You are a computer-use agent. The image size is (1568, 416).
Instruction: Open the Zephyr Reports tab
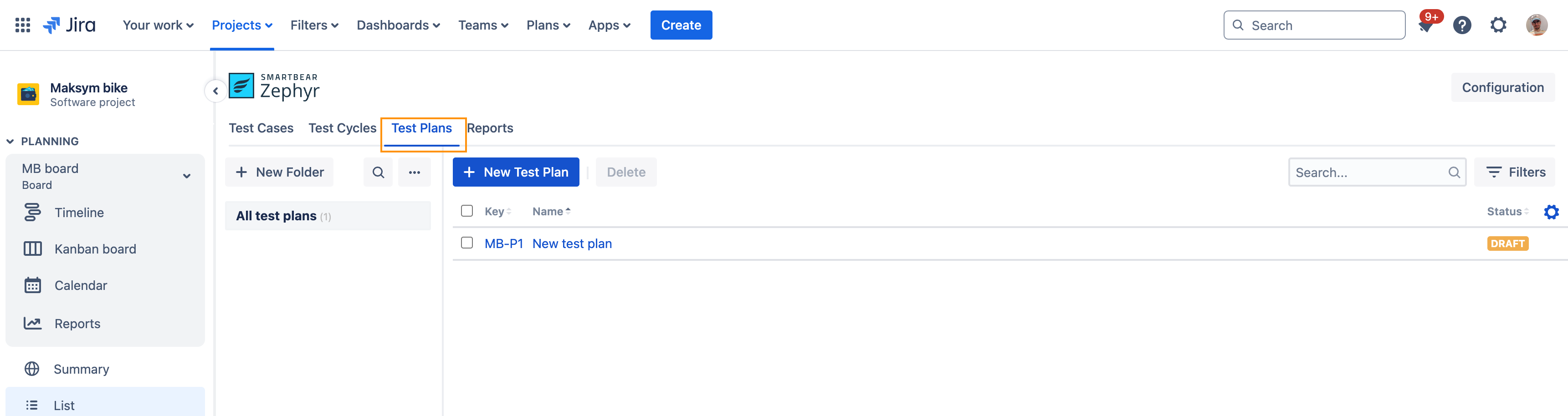point(490,128)
